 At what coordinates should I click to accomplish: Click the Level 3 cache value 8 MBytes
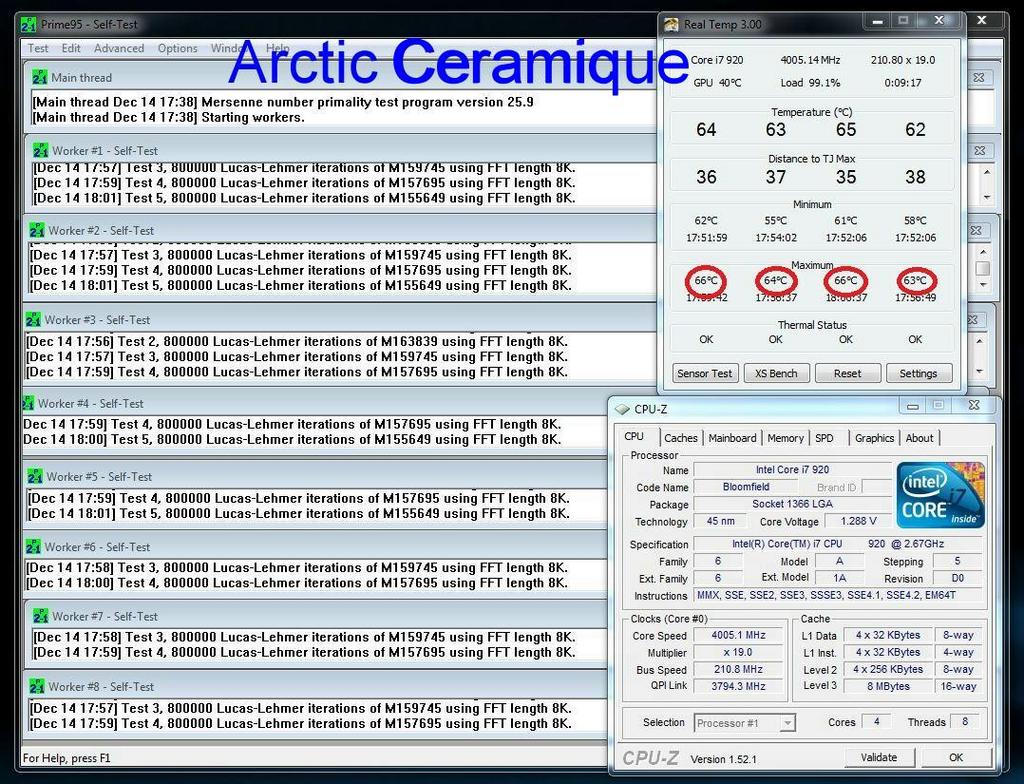pos(888,686)
